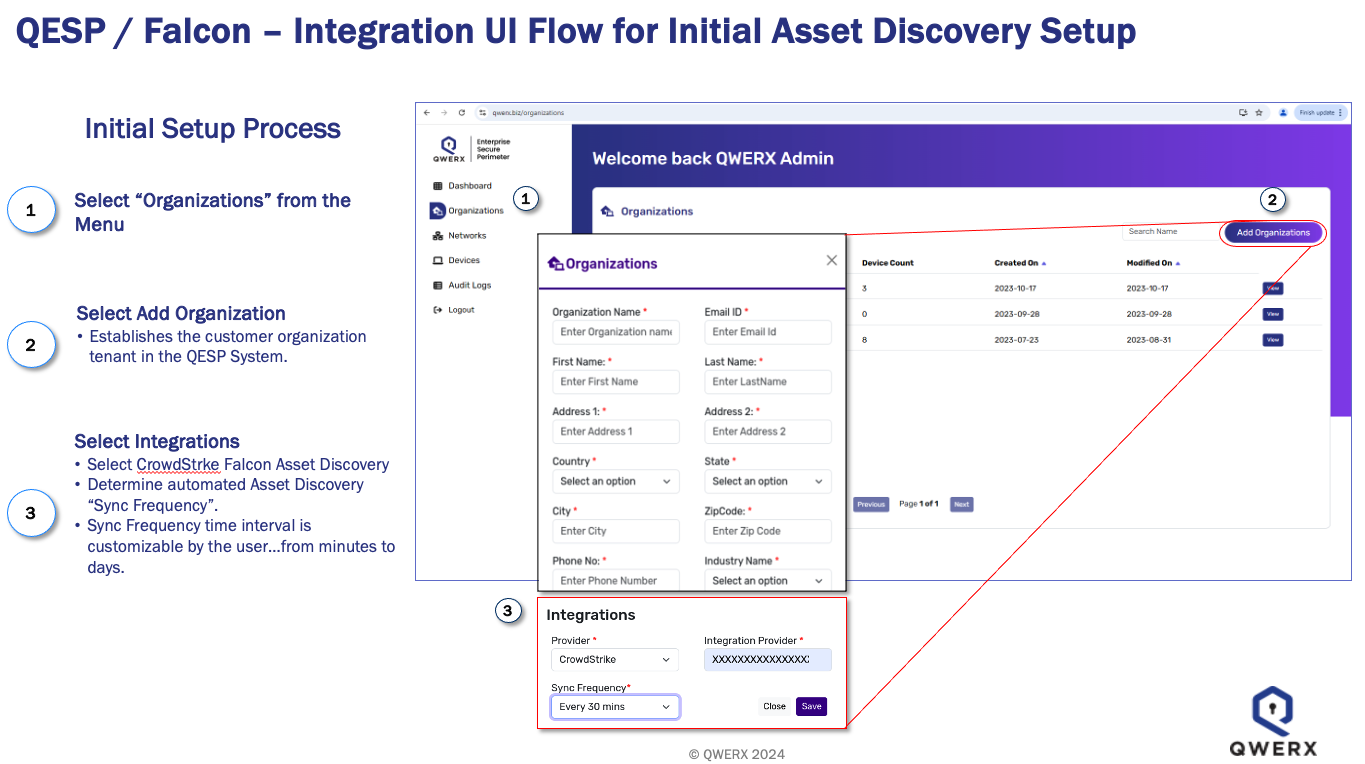Open the Provider dropdown showing CrowdStrike
This screenshot has height=764, width=1365.
615,660
